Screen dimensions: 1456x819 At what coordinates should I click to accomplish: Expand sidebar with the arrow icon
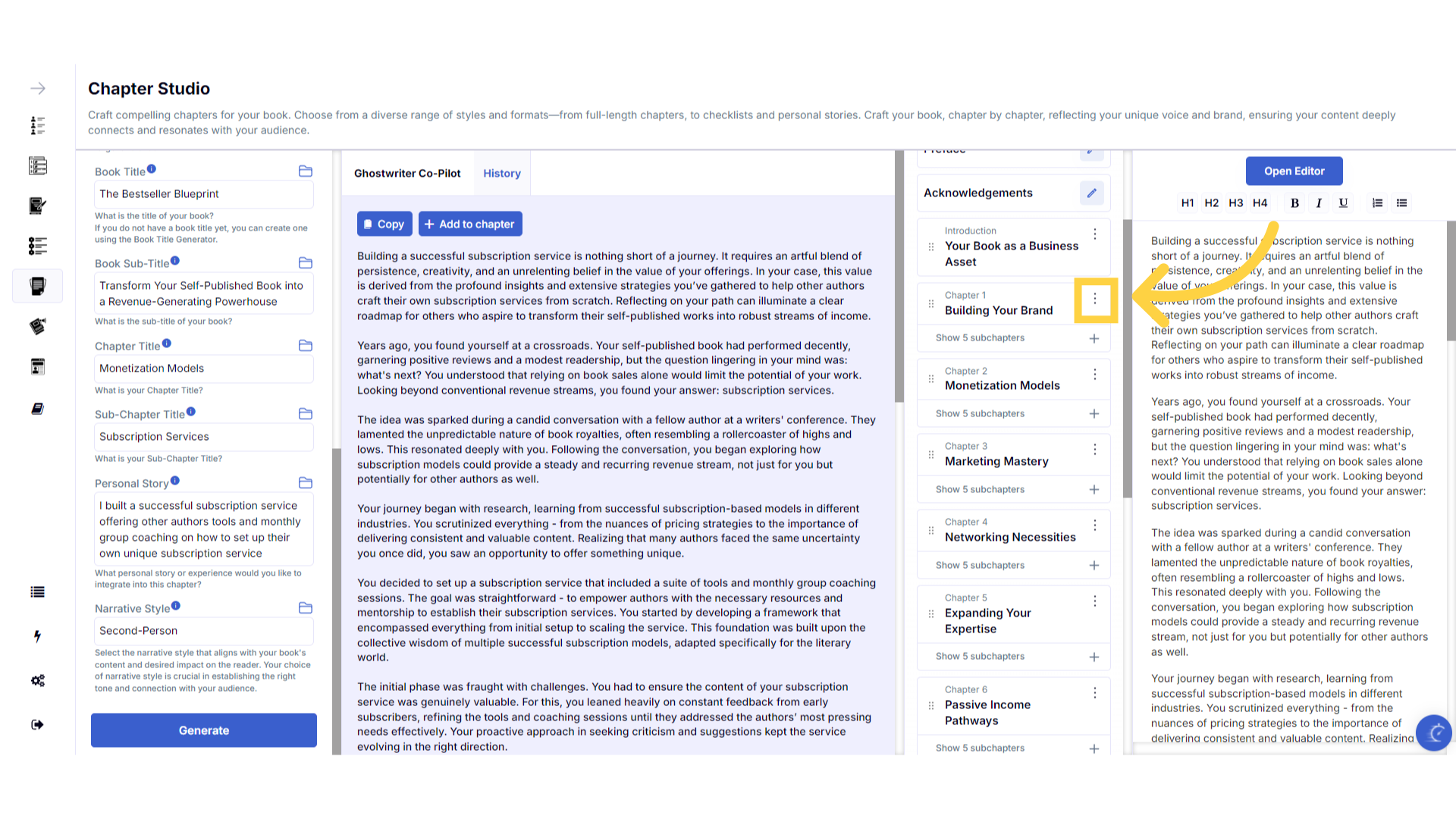(38, 89)
